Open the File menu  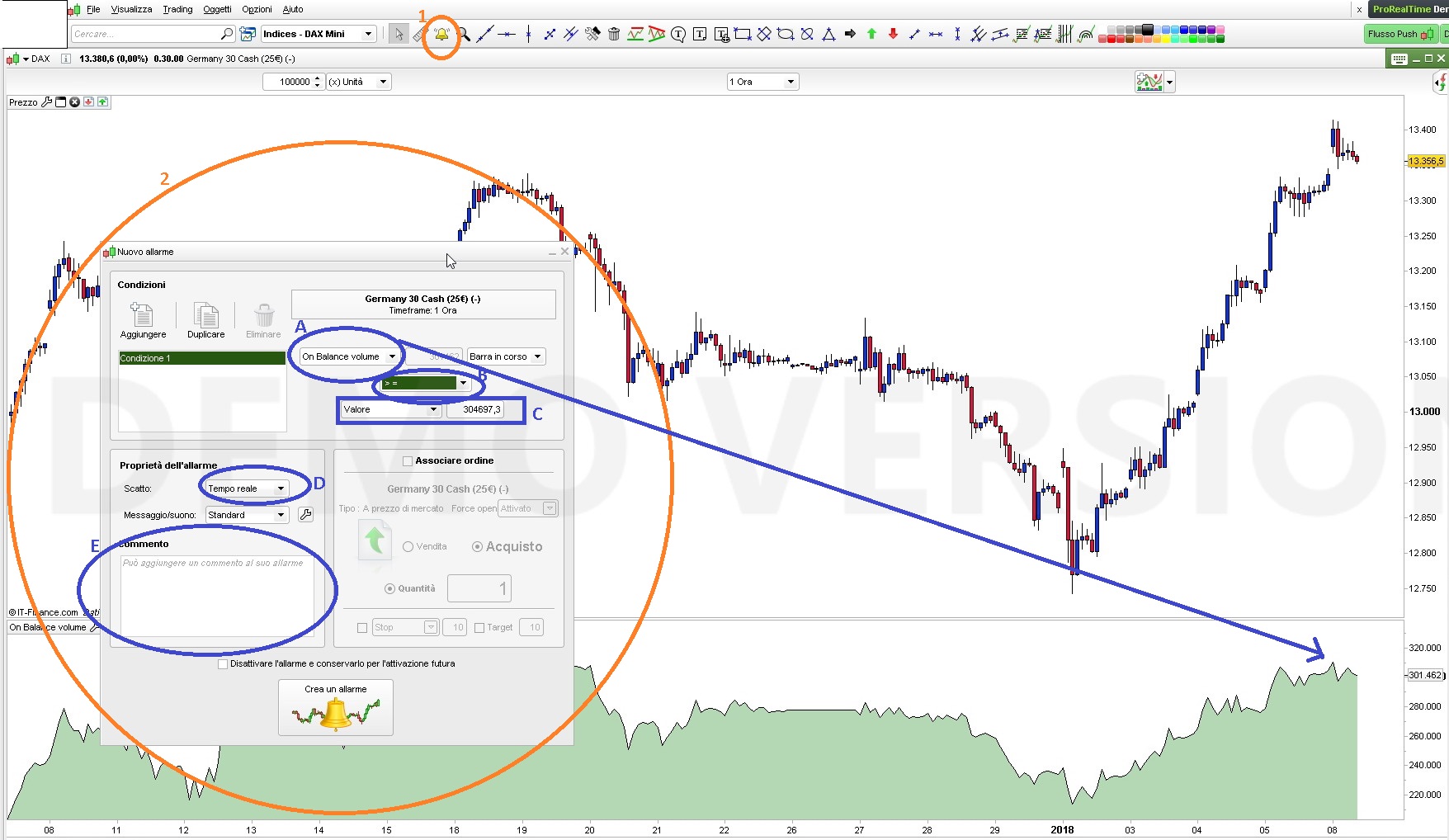93,9
